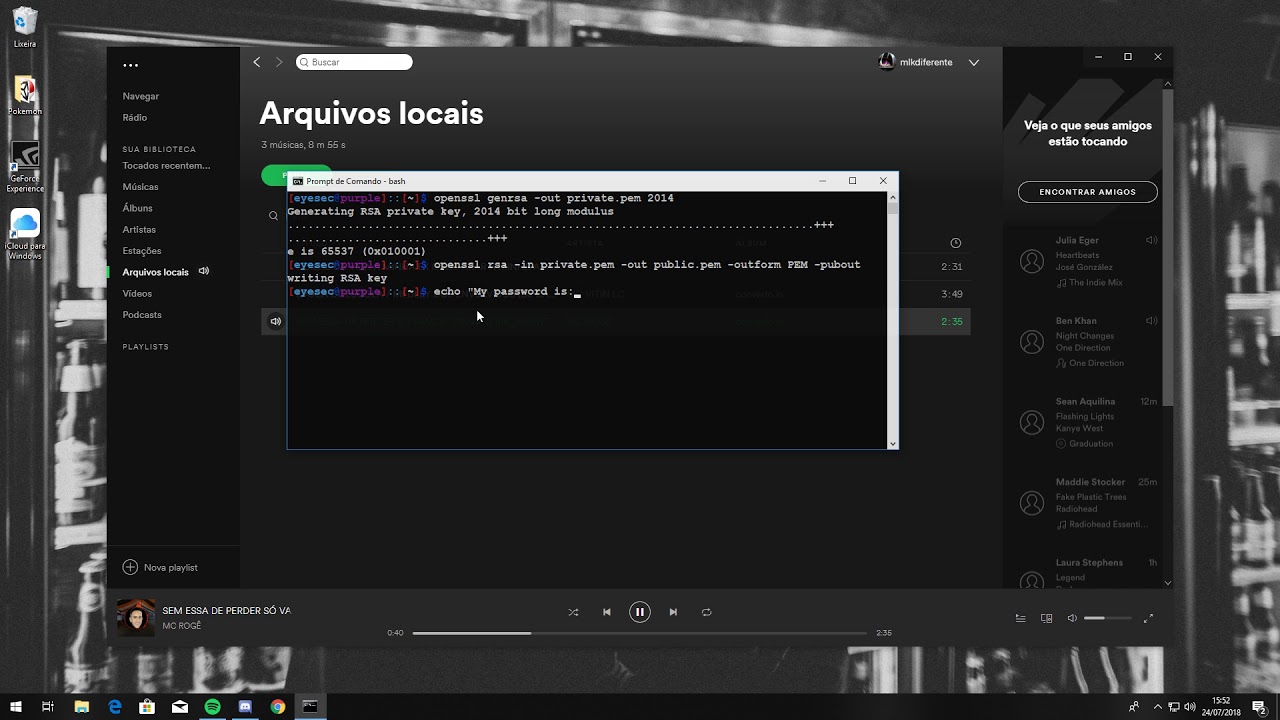Open the devices available icon
Image resolution: width=1280 pixels, height=720 pixels.
coord(1046,618)
